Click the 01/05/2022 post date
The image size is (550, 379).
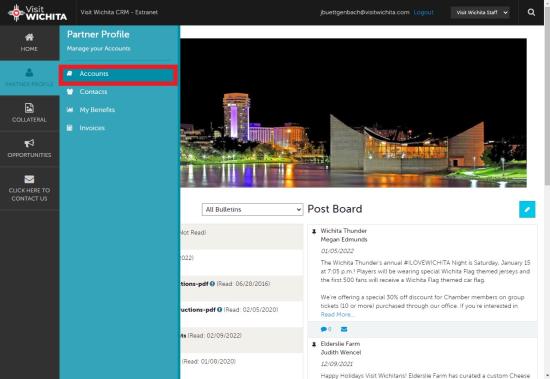pyautogui.click(x=337, y=251)
